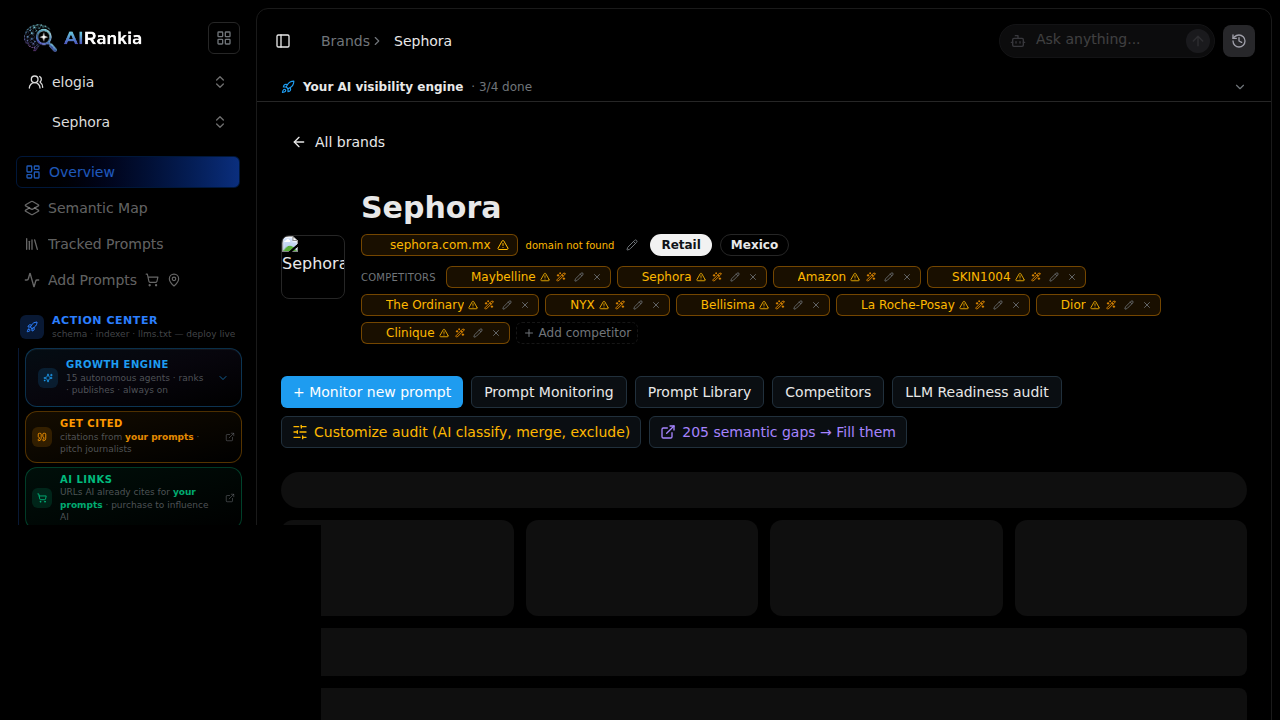
Task: Open the AI Links external link icon
Action: [230, 498]
